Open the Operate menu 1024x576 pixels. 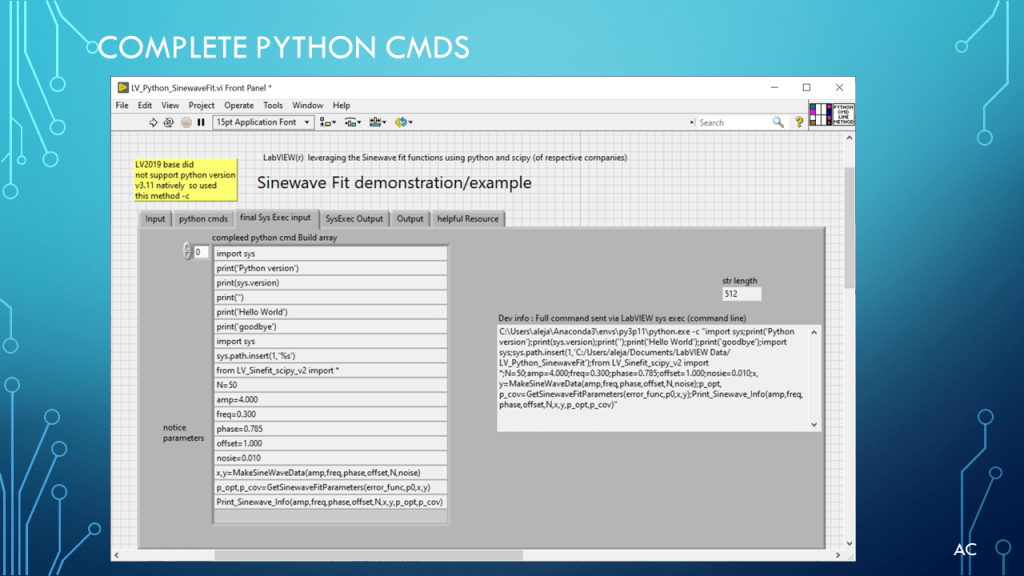click(x=239, y=105)
